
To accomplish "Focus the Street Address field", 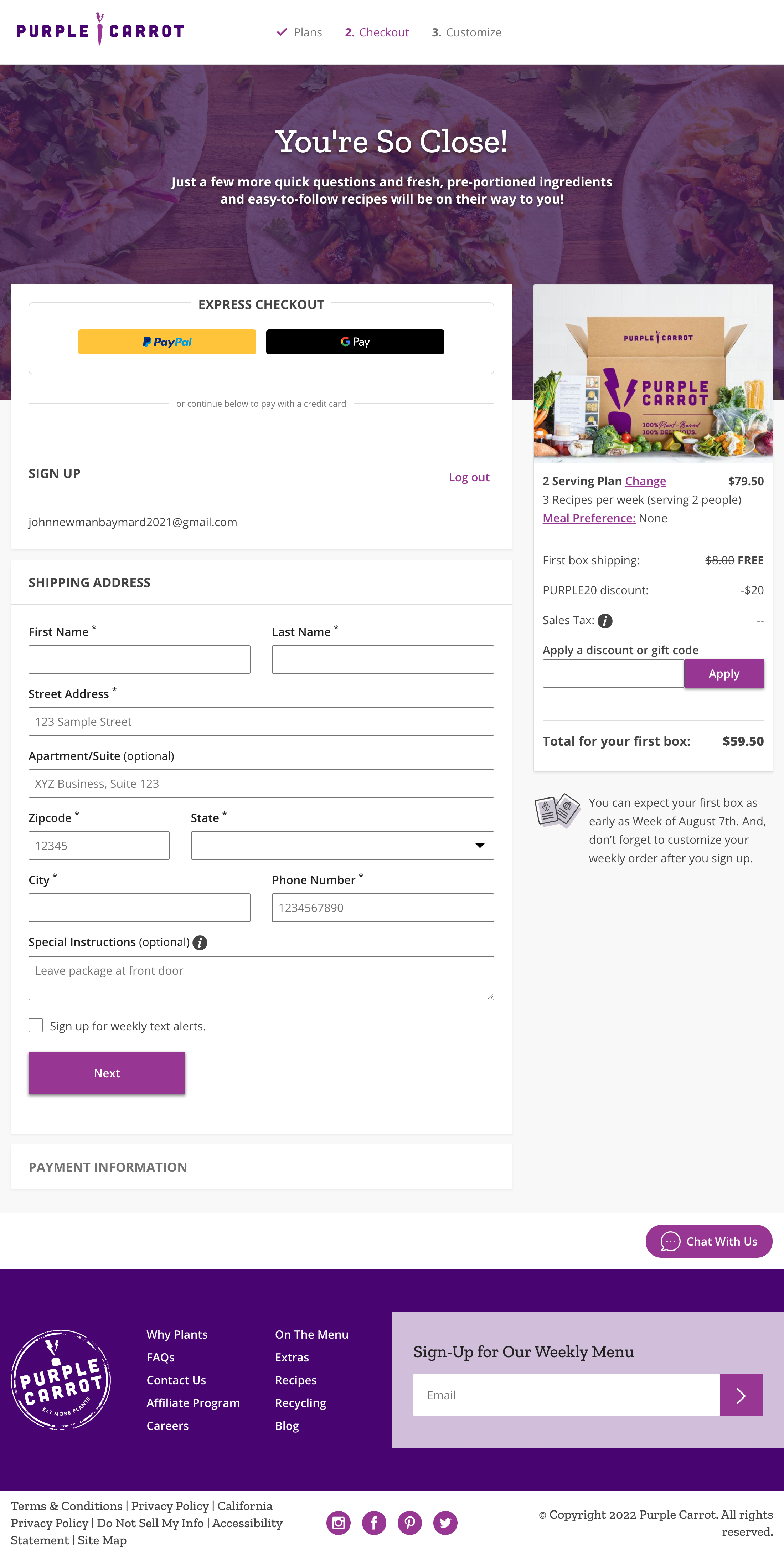I will [261, 722].
